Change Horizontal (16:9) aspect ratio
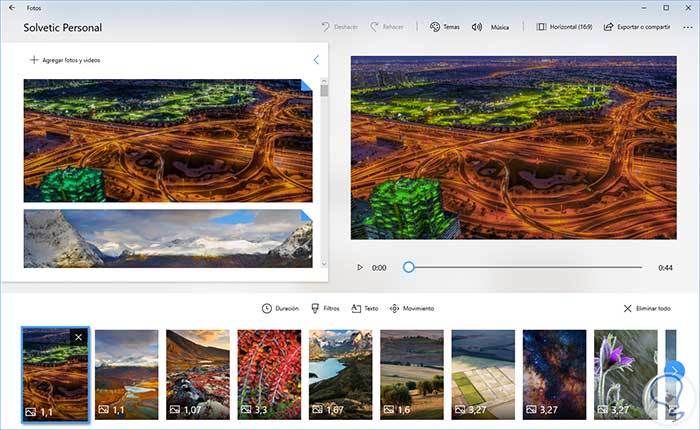Image resolution: width=700 pixels, height=430 pixels. click(564, 27)
